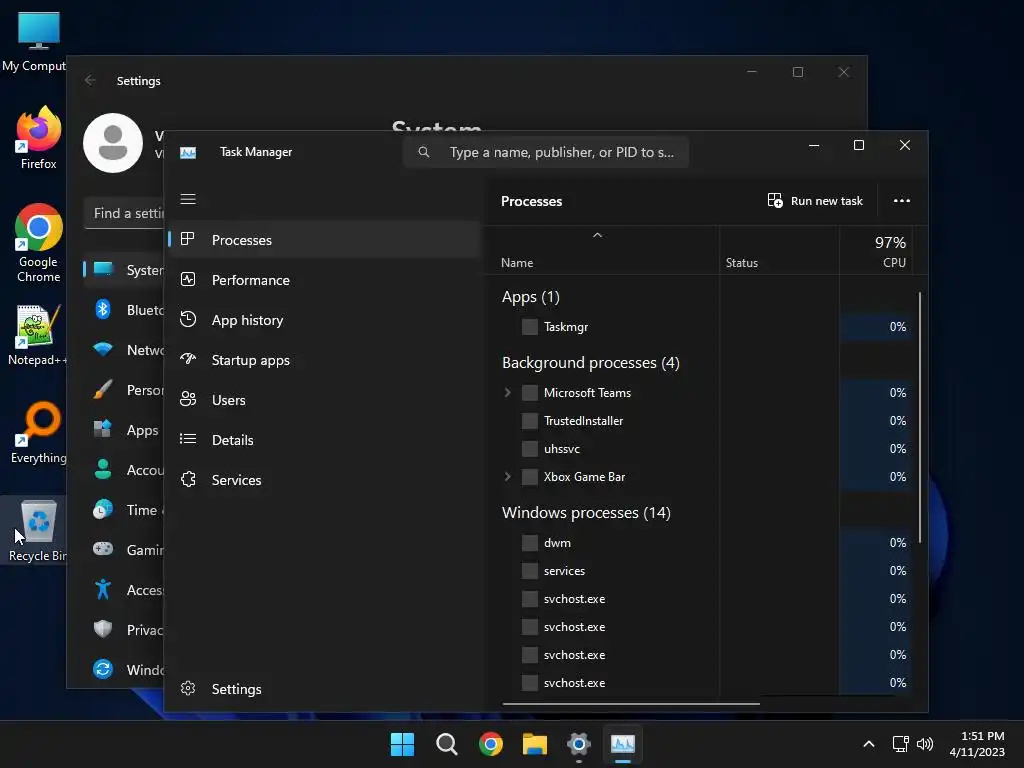Image resolution: width=1024 pixels, height=768 pixels.
Task: Click the Run new task button
Action: pyautogui.click(x=815, y=200)
